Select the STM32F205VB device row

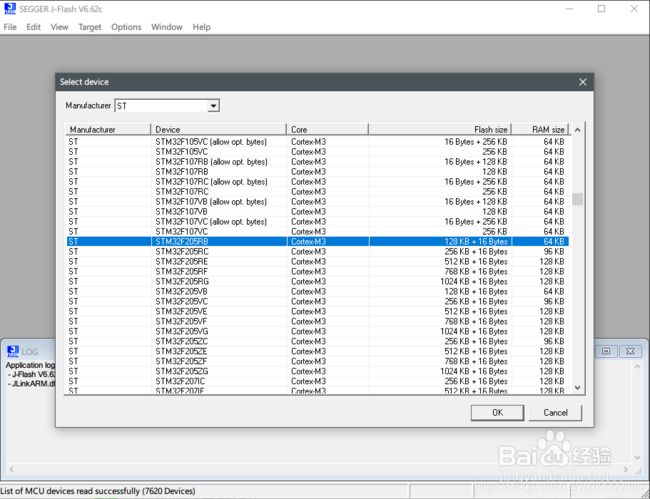point(318,291)
